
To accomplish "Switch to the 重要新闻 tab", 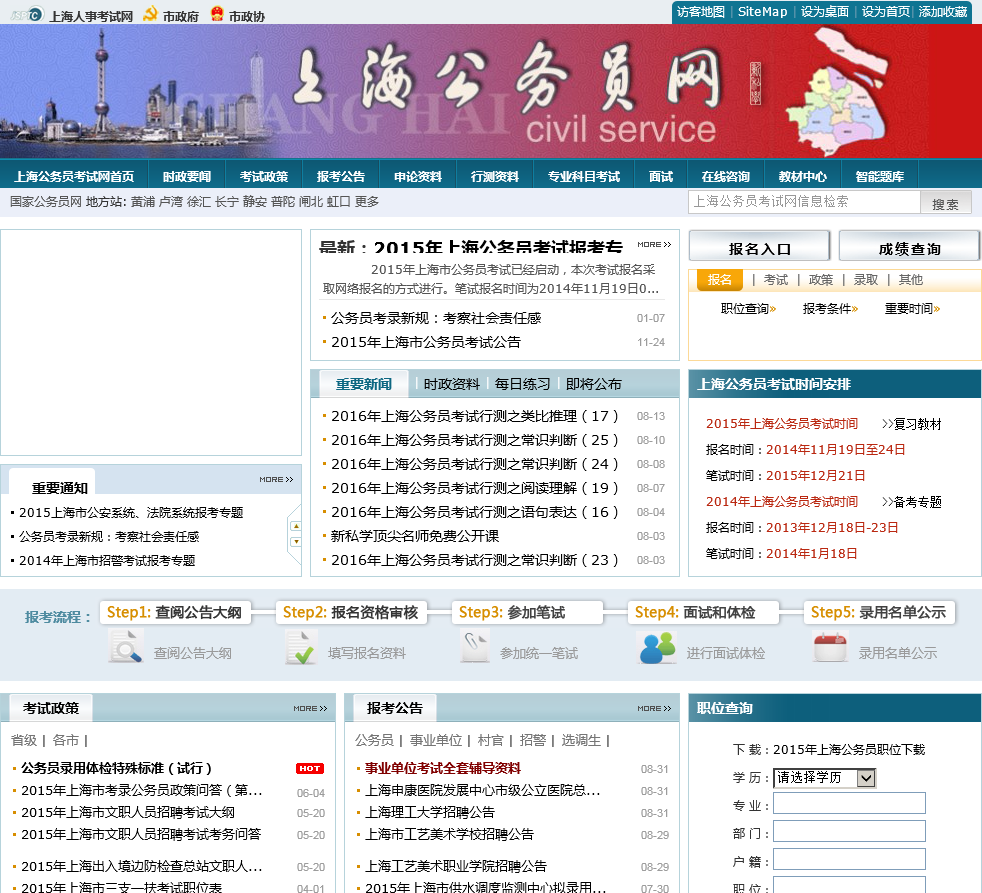I will pos(364,384).
